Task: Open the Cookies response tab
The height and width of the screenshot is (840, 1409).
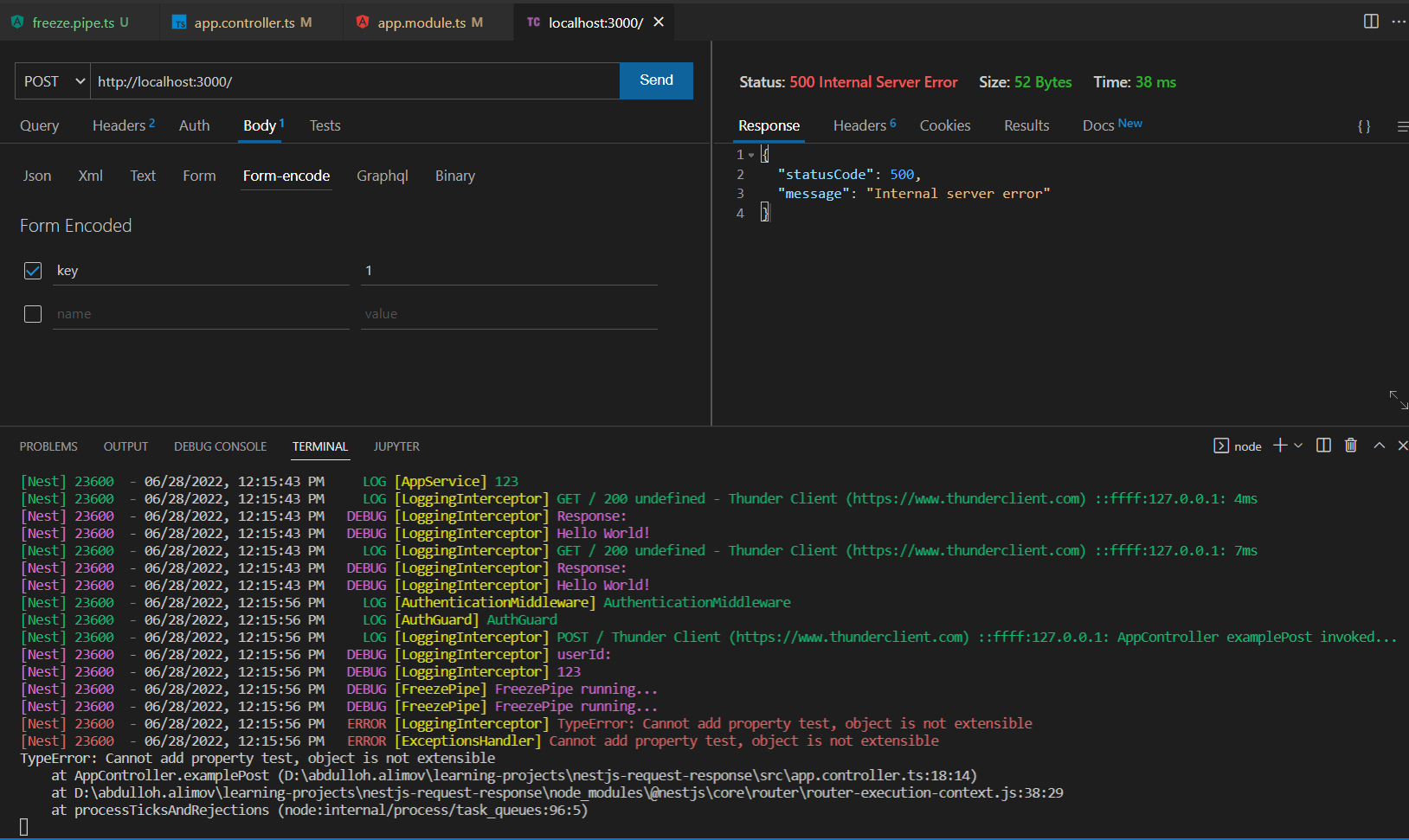Action: coord(944,125)
